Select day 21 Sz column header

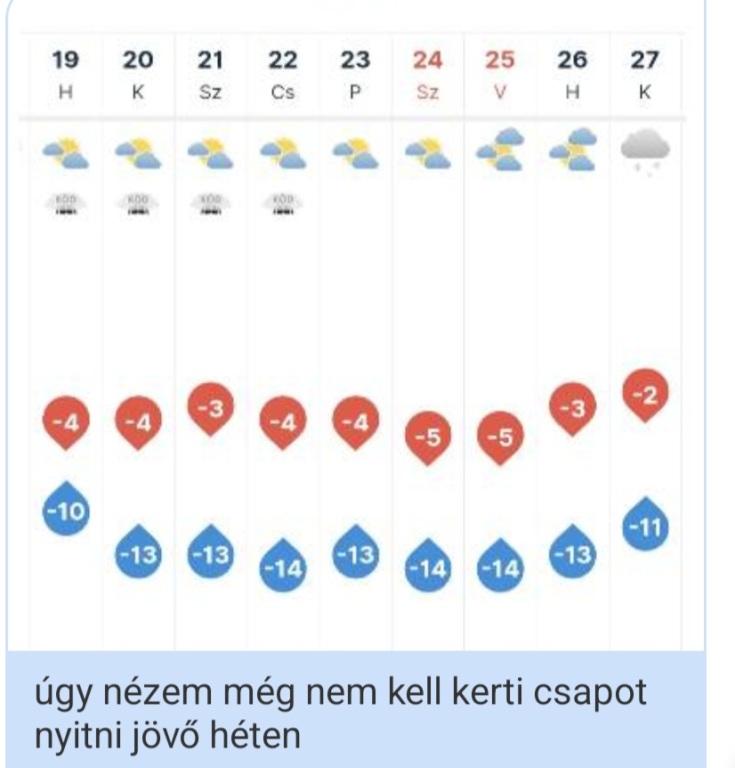211,73
